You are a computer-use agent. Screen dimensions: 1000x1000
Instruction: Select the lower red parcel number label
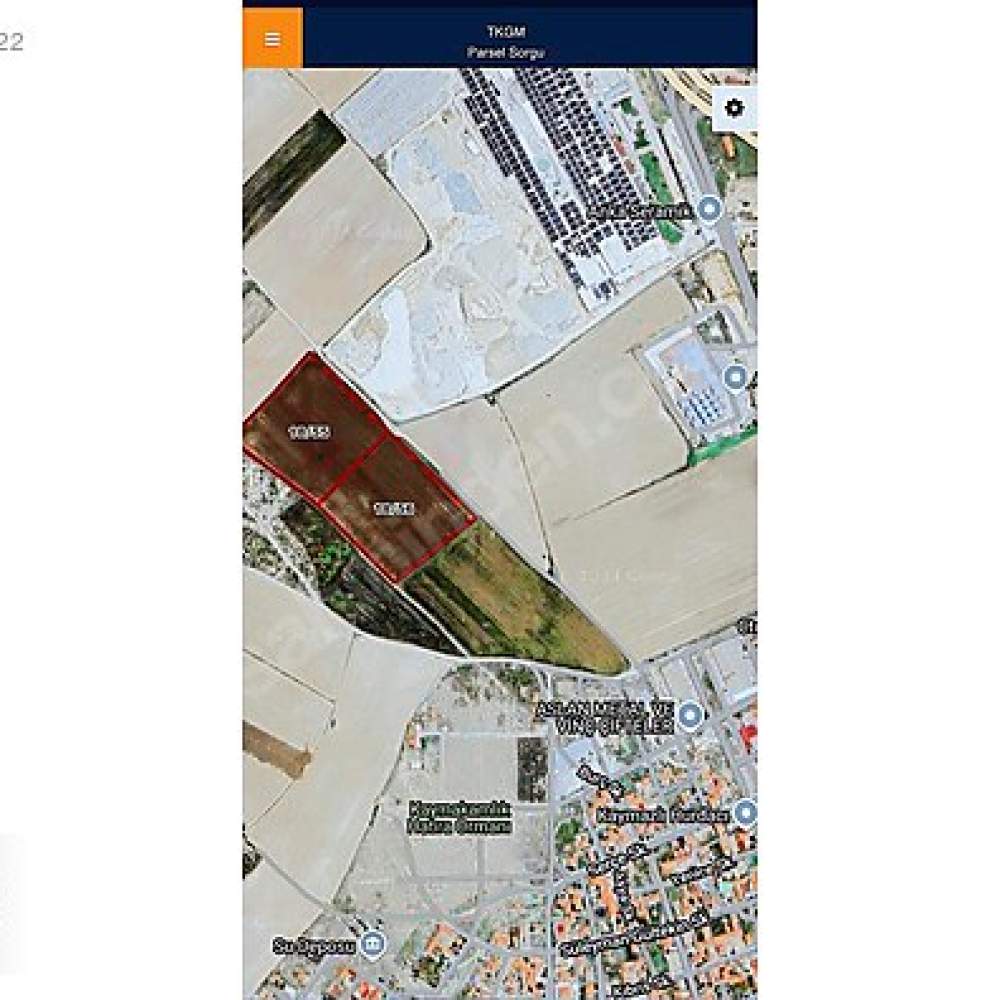coord(395,508)
